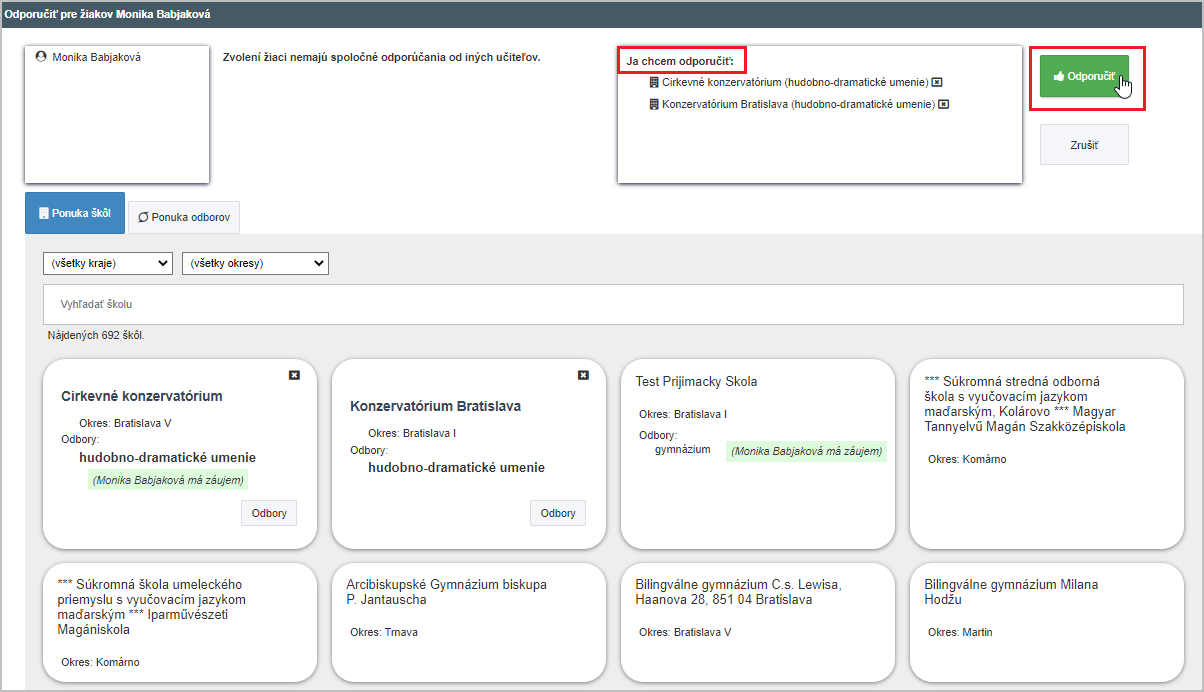Screen dimensions: 1204x692
Task: Click the 'Nájdených 692 škôl.' result count
Action: pos(96,336)
